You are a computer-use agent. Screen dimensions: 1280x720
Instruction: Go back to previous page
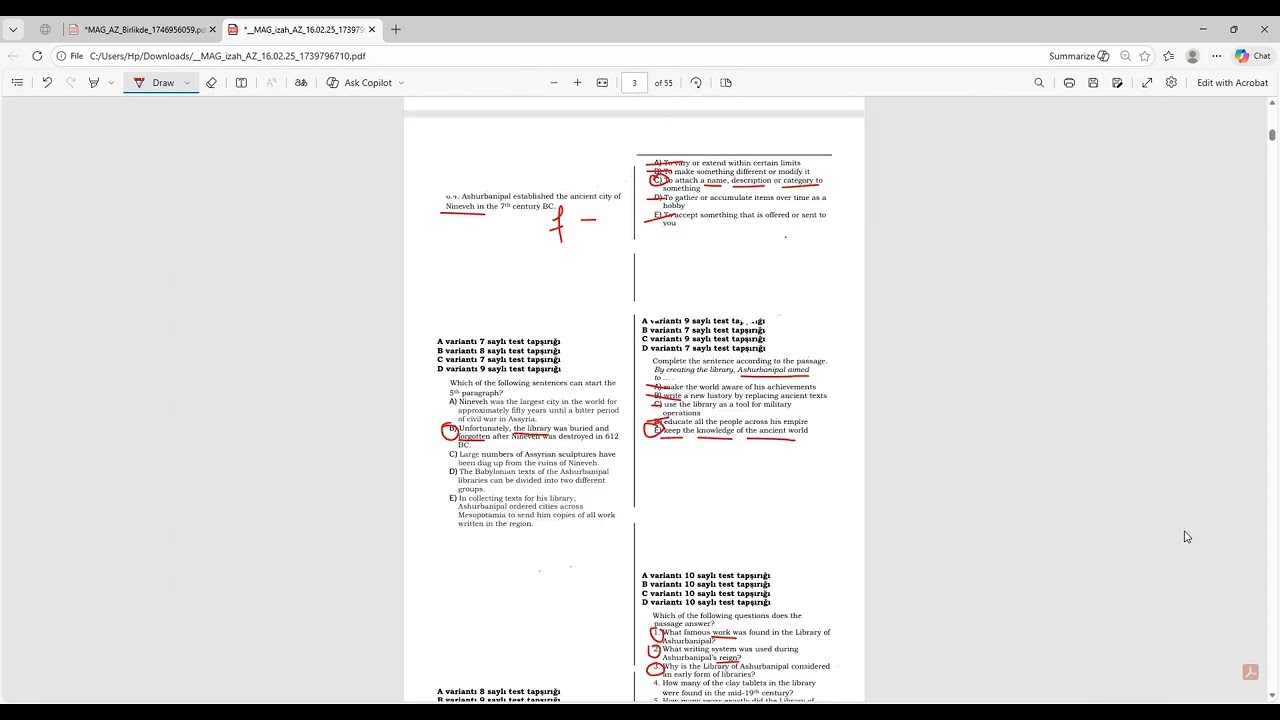[13, 56]
